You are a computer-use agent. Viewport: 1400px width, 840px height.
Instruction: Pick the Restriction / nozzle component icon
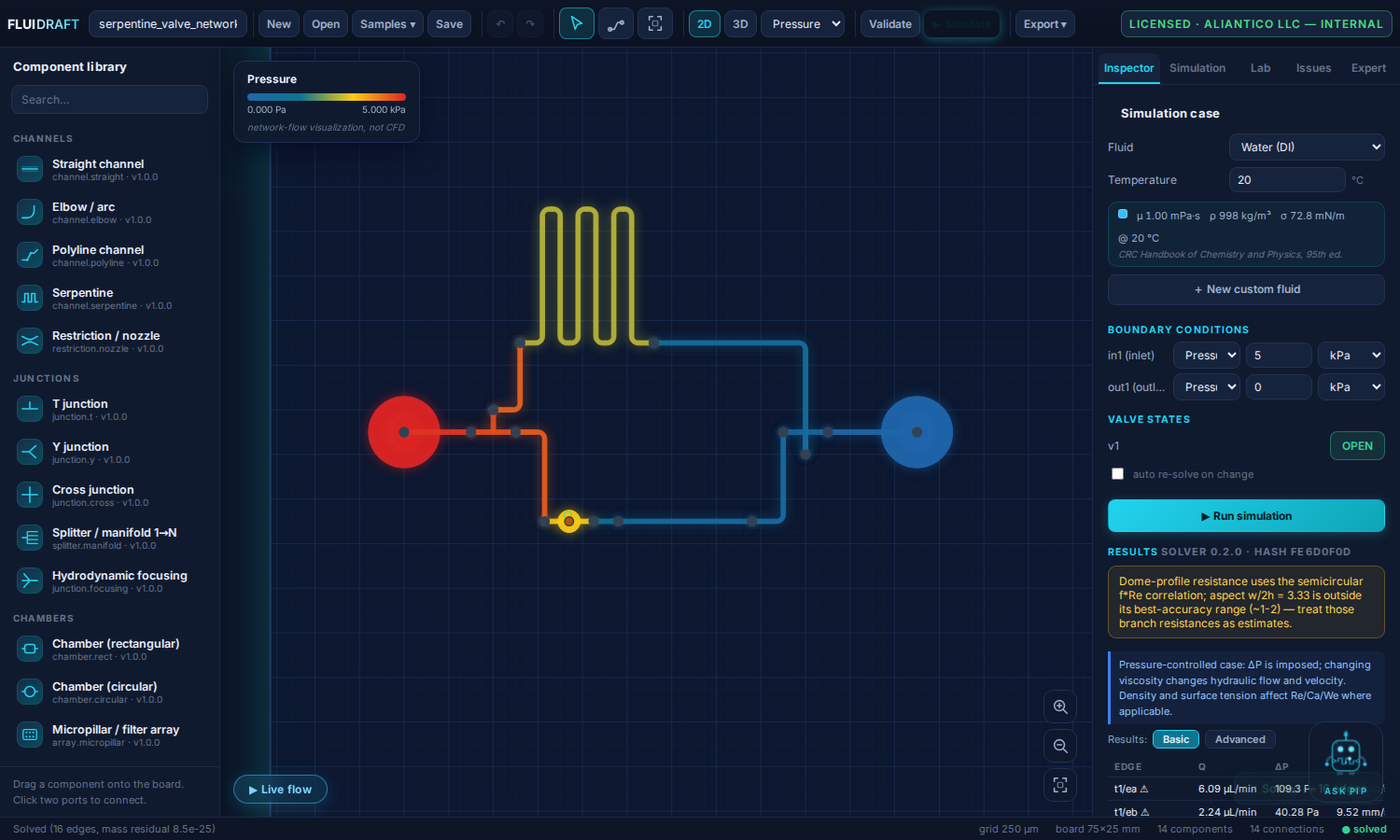click(x=30, y=341)
